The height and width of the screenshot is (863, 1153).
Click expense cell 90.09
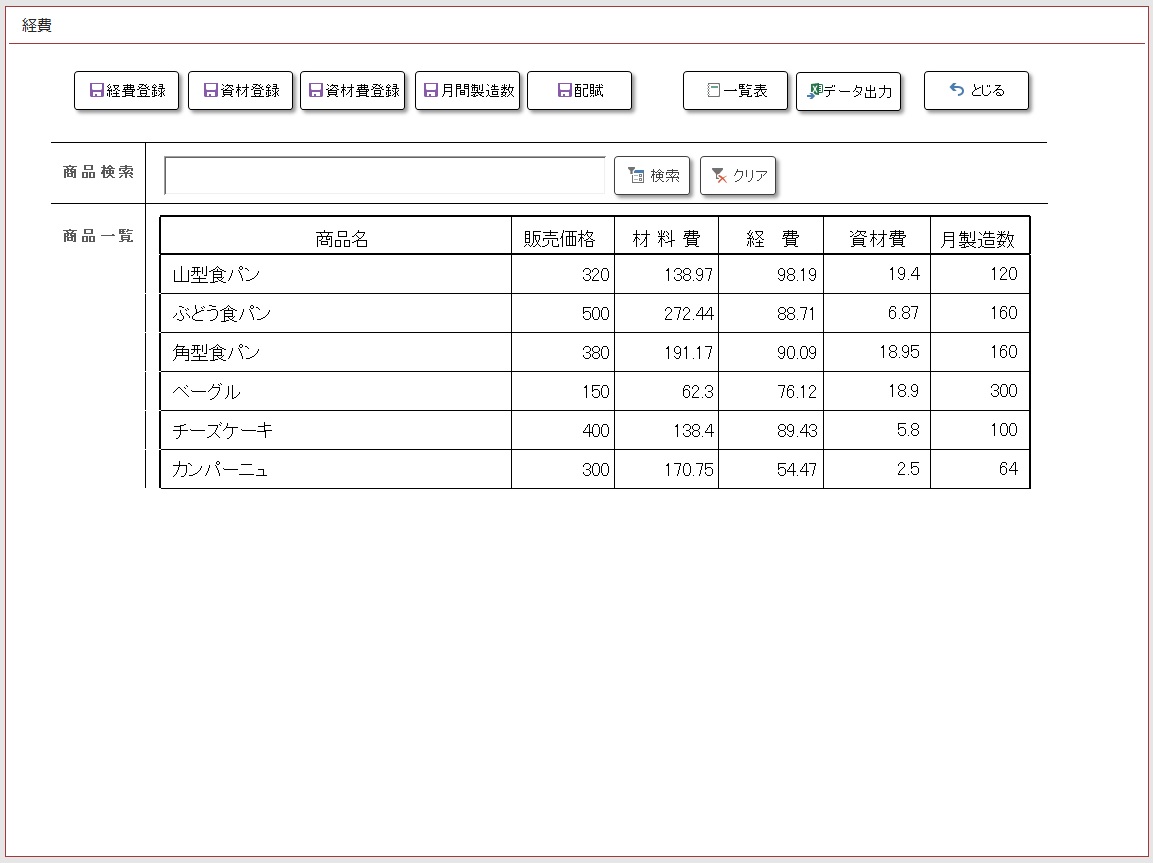click(771, 352)
